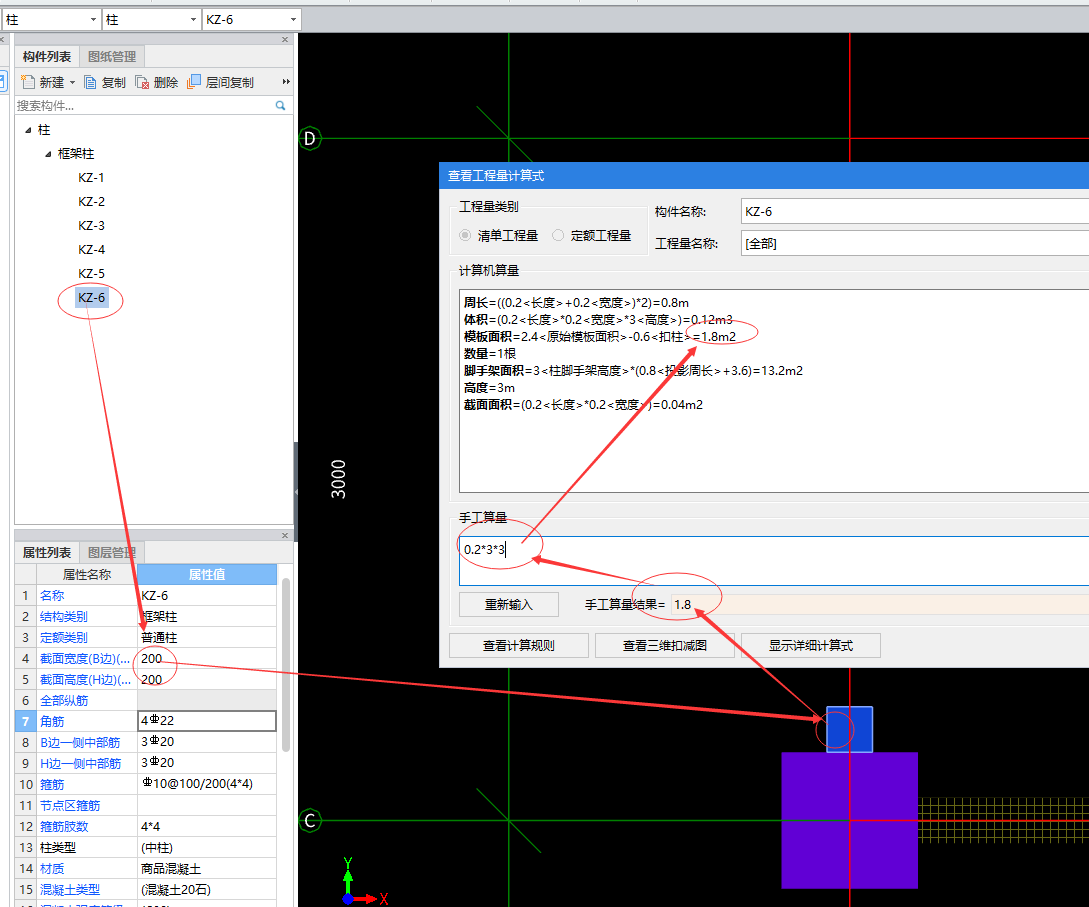Click the axis label C bubble
The width and height of the screenshot is (1089, 907).
(x=310, y=820)
